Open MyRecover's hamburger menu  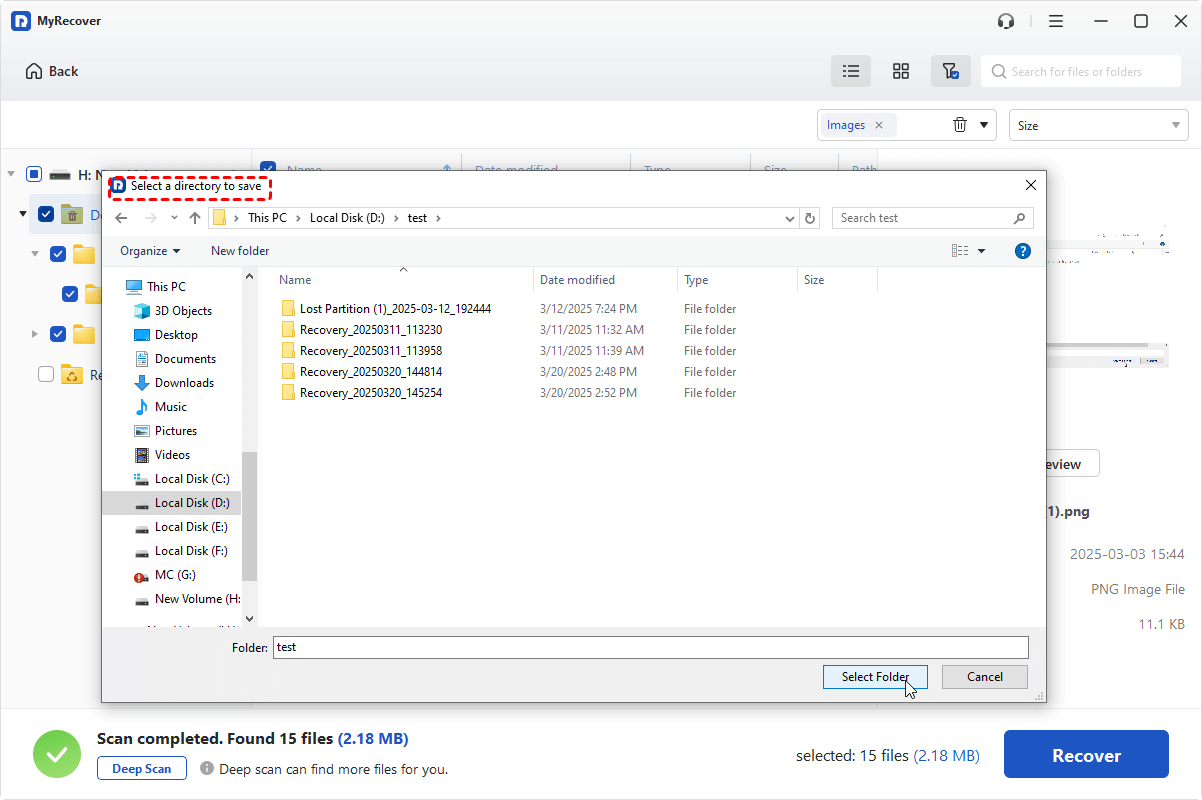click(x=1056, y=21)
